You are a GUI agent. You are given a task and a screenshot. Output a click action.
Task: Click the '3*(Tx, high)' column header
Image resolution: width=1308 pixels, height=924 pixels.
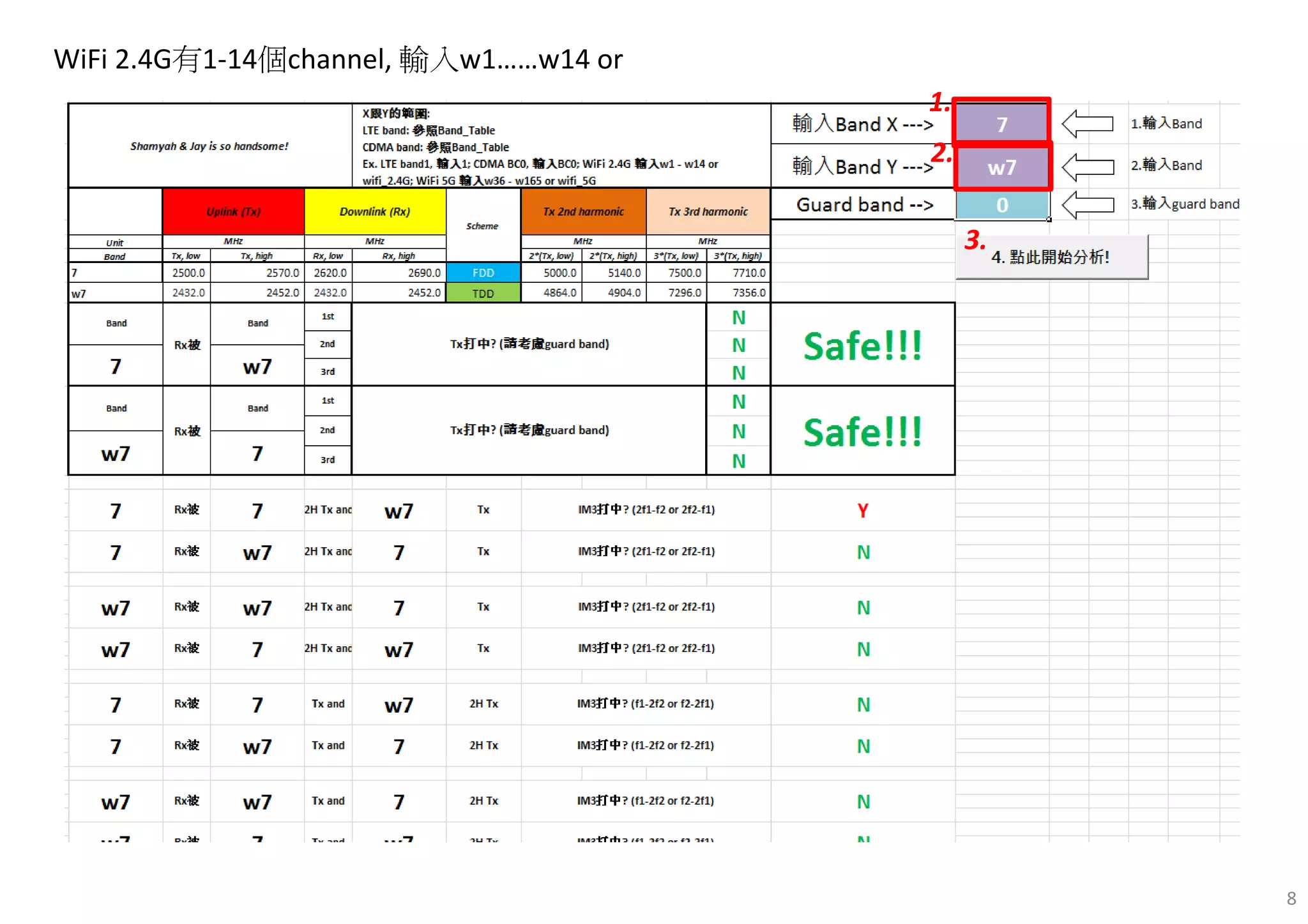coord(739,256)
